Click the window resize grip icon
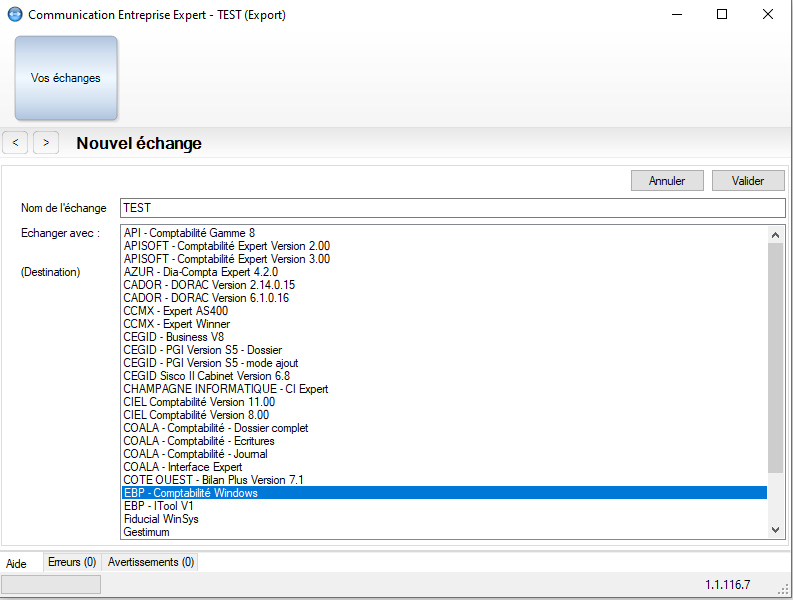This screenshot has width=793, height=600. point(784,589)
